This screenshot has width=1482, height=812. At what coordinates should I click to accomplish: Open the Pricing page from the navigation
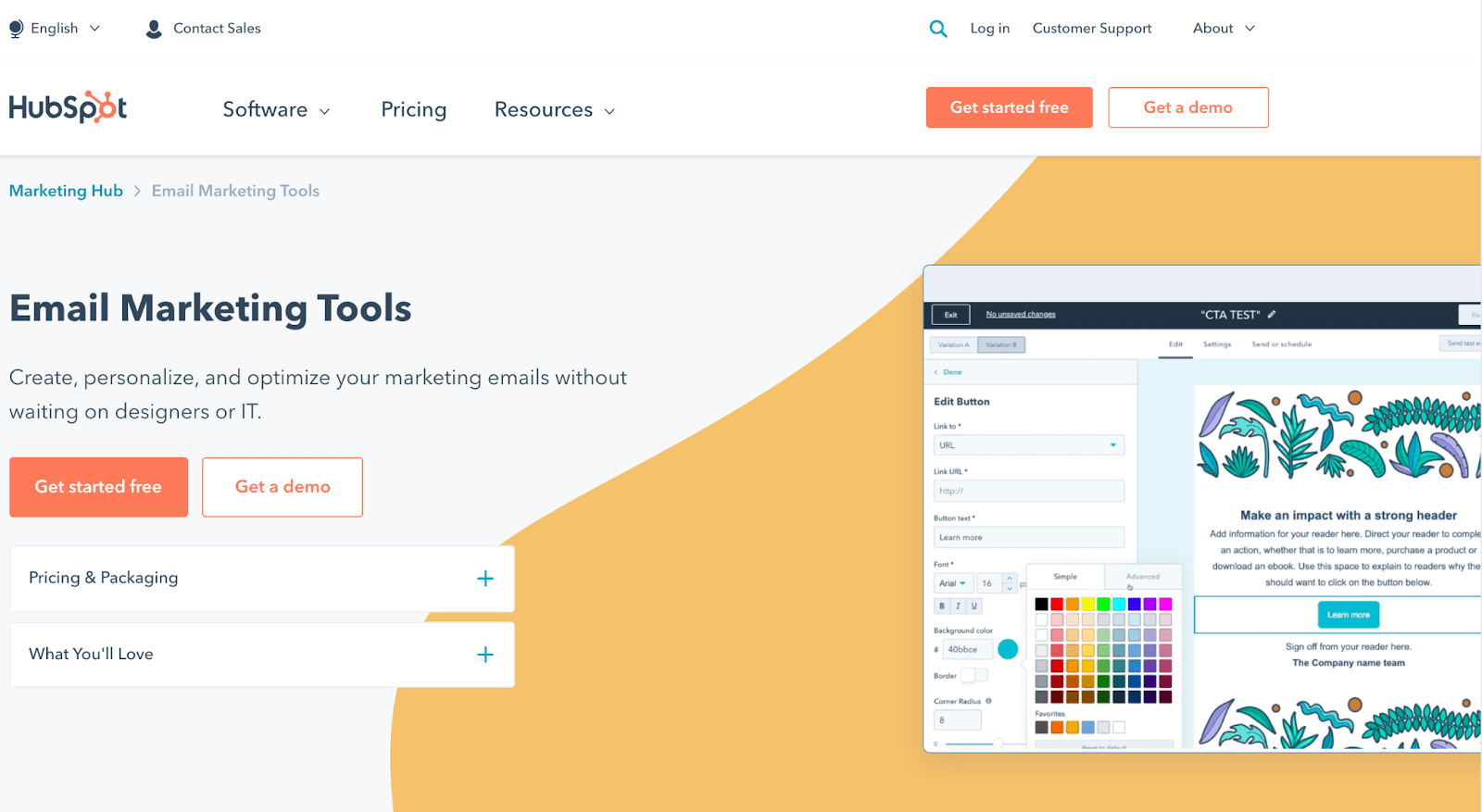[414, 109]
